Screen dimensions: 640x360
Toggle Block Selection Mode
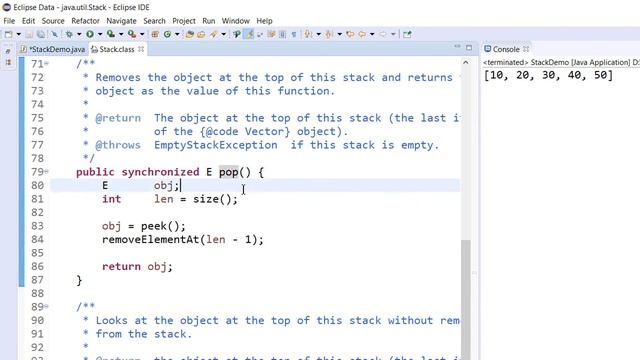(x=282, y=34)
